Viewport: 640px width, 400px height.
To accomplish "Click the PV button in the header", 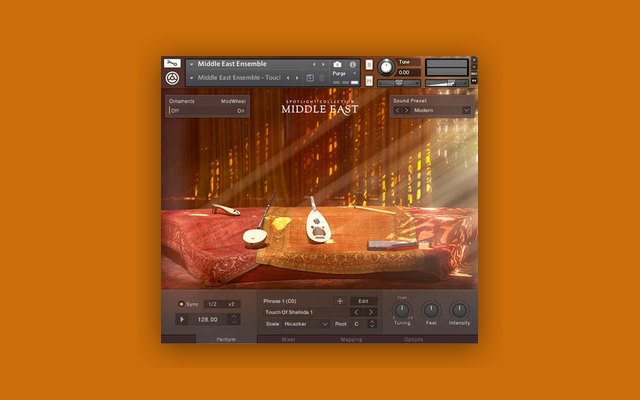I will (474, 81).
